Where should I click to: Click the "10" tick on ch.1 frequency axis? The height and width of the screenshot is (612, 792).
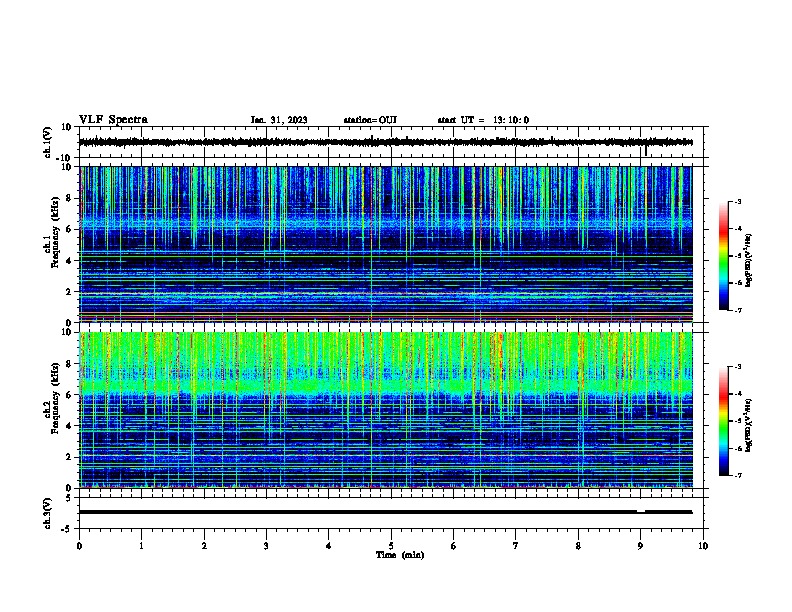pyautogui.click(x=67, y=167)
